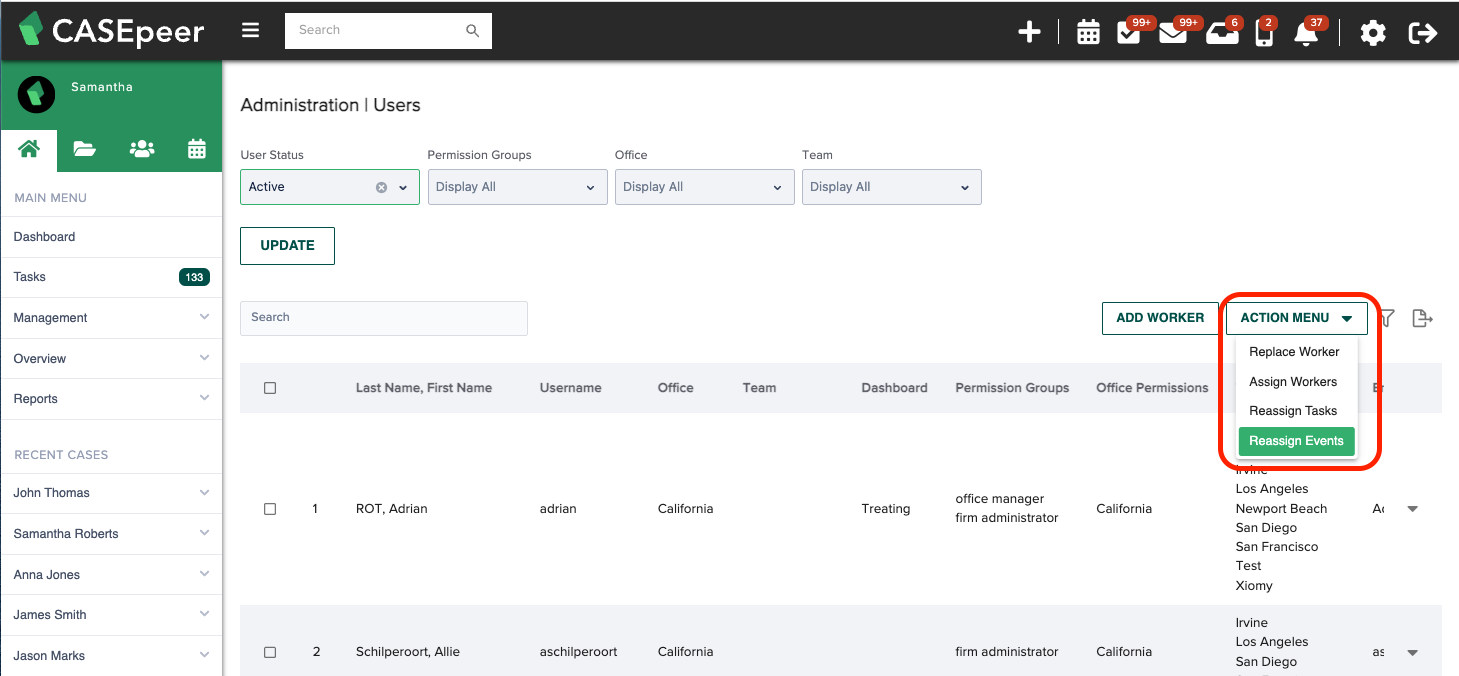1459x676 pixels.
Task: Open tasks checkmark icon with 99+ badge
Action: 1128,32
